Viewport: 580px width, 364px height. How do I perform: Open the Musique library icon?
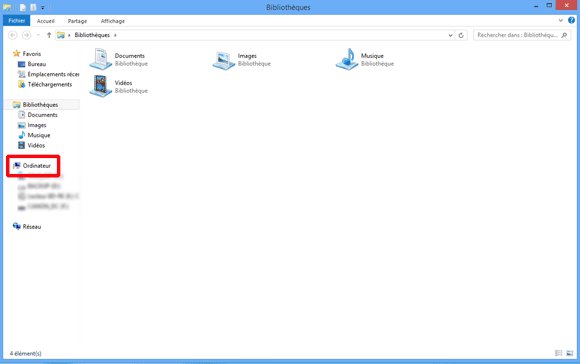coord(347,59)
